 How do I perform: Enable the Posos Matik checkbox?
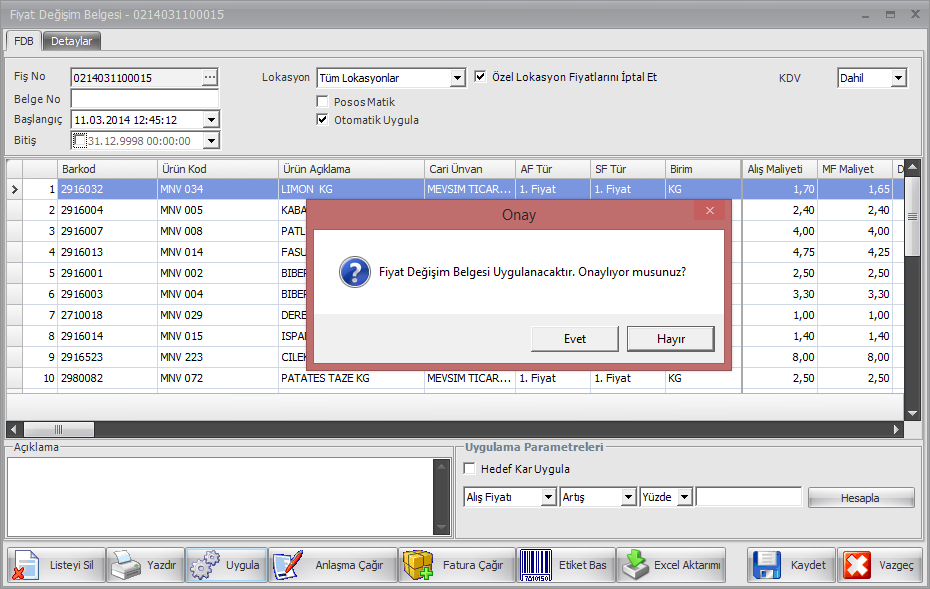click(x=322, y=102)
